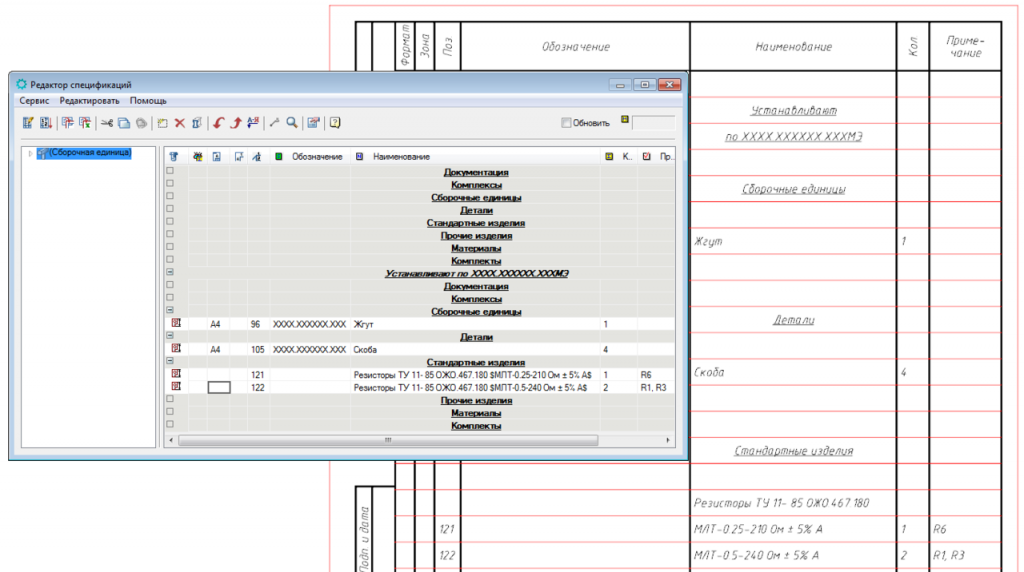The image size is (1024, 572).
Task: Click the horizontal scrollbar thumb
Action: (388, 440)
